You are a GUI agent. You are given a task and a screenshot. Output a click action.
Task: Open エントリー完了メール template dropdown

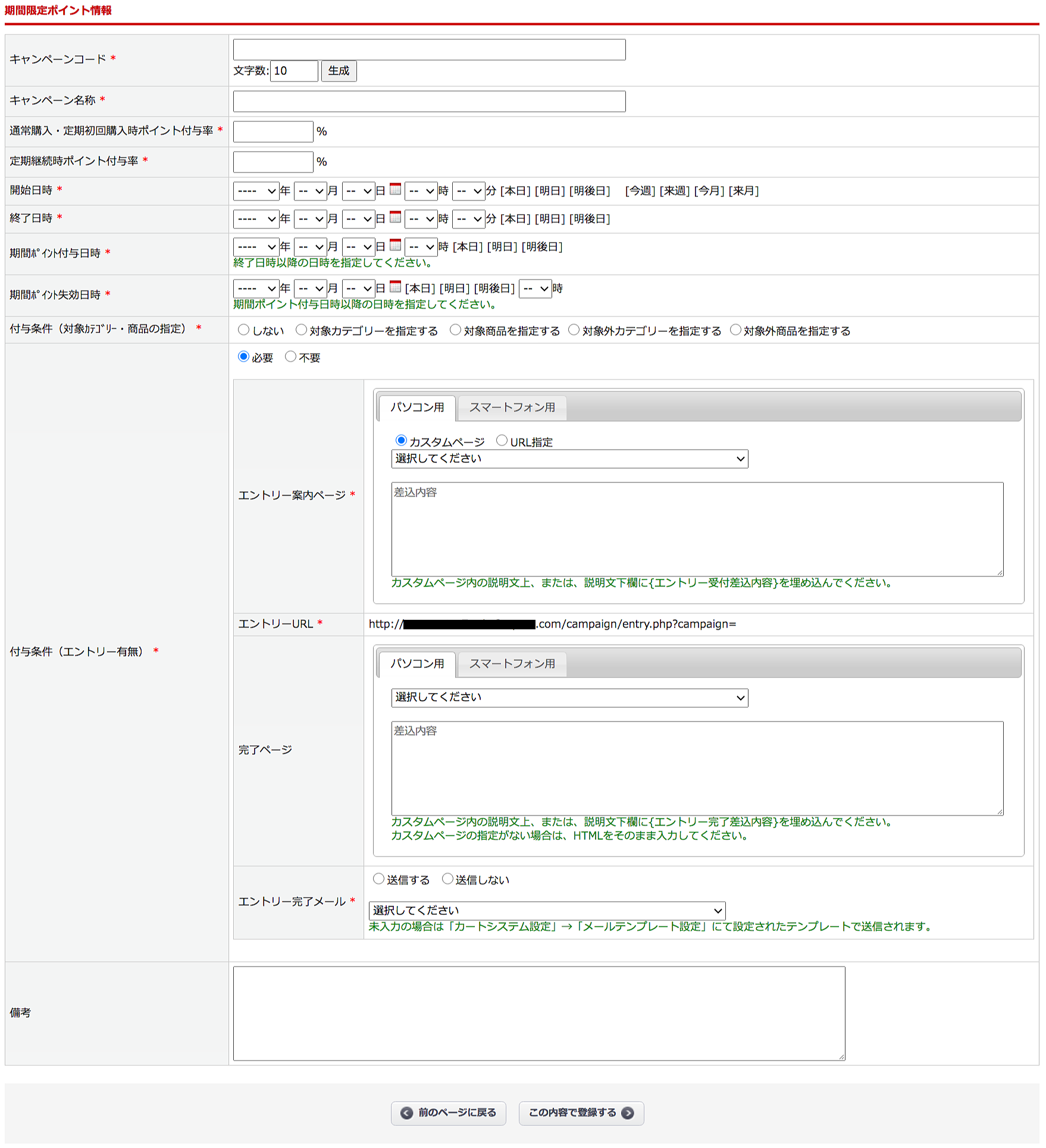[547, 911]
